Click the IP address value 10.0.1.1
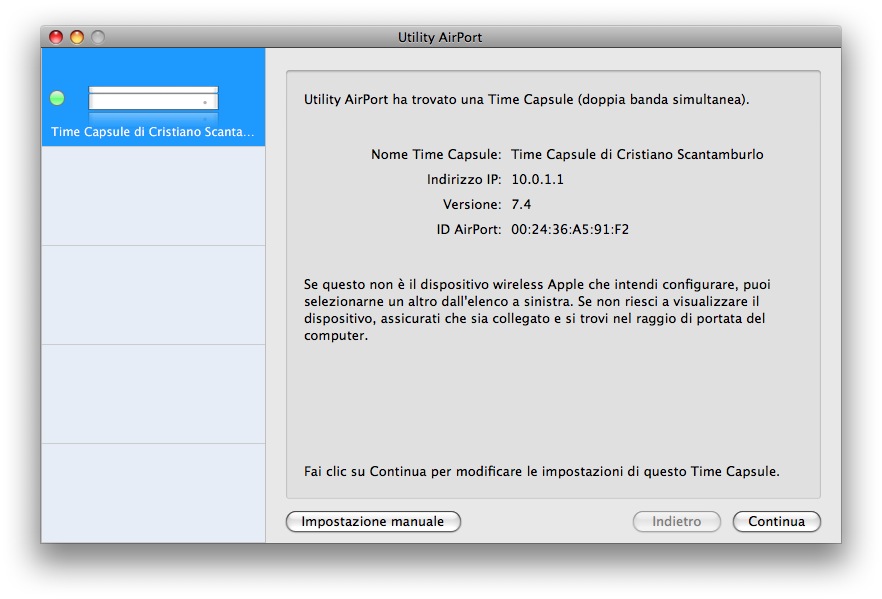 coord(537,179)
